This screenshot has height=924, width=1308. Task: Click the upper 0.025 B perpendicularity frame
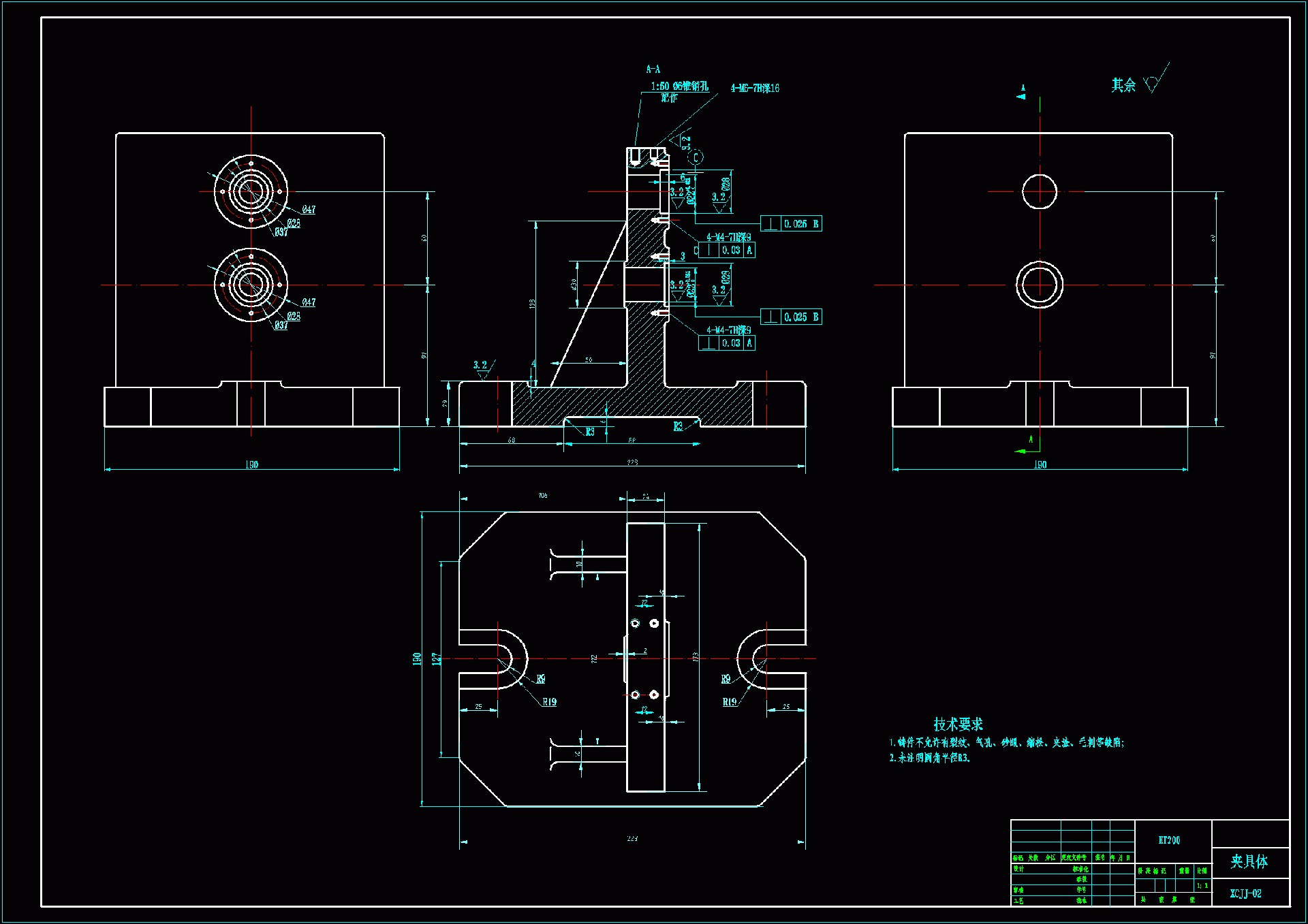pyautogui.click(x=791, y=224)
